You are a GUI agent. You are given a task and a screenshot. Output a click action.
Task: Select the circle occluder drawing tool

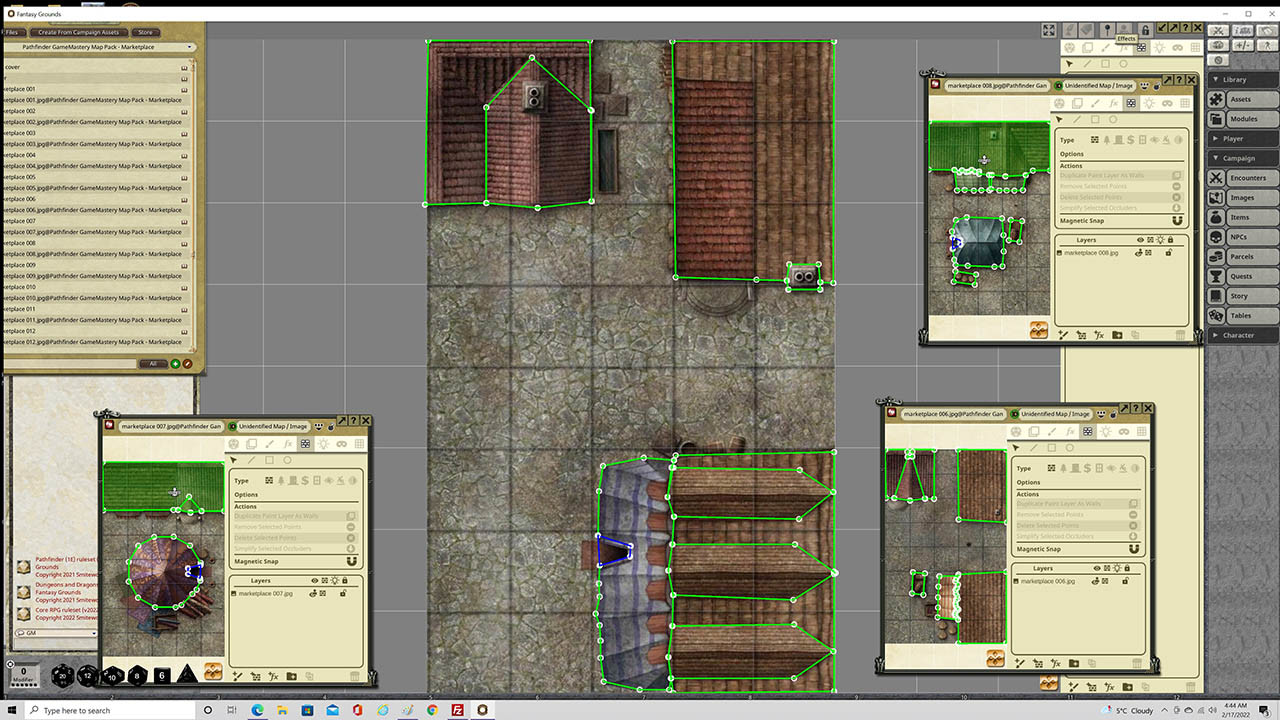(x=287, y=460)
